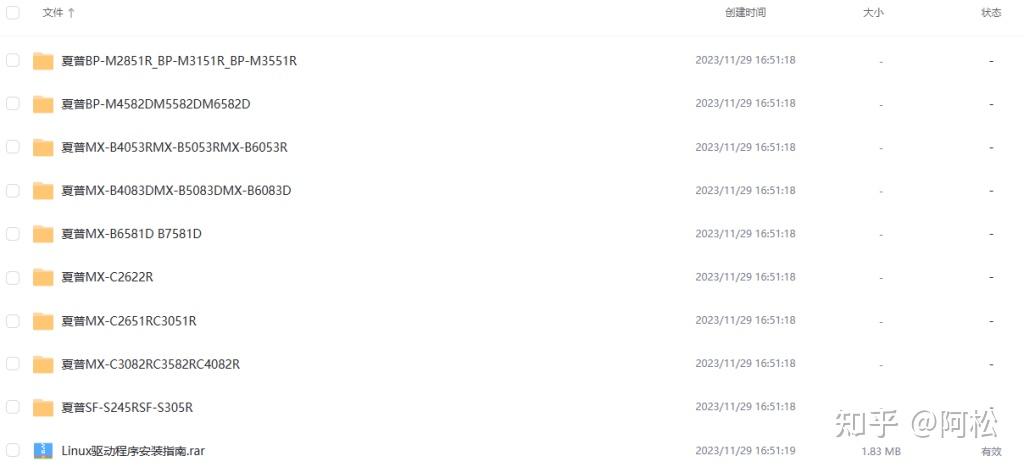Select checkbox for Linux驱动程序安装指南.rar
This screenshot has height=467, width=1024.
(x=13, y=451)
